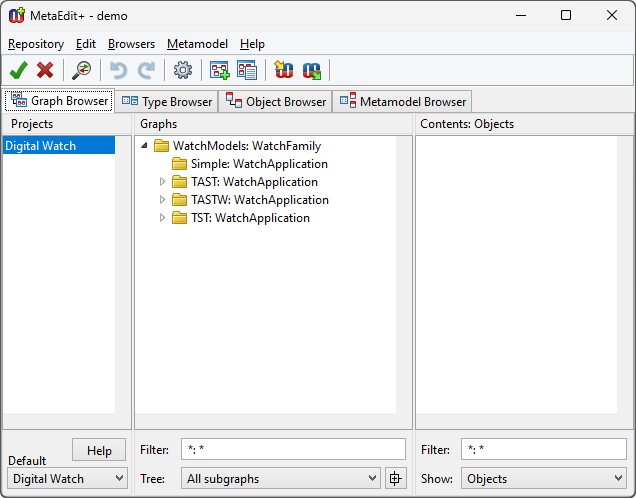The image size is (636, 498).
Task: Select Simple: WatchApplication graph
Action: tap(259, 164)
